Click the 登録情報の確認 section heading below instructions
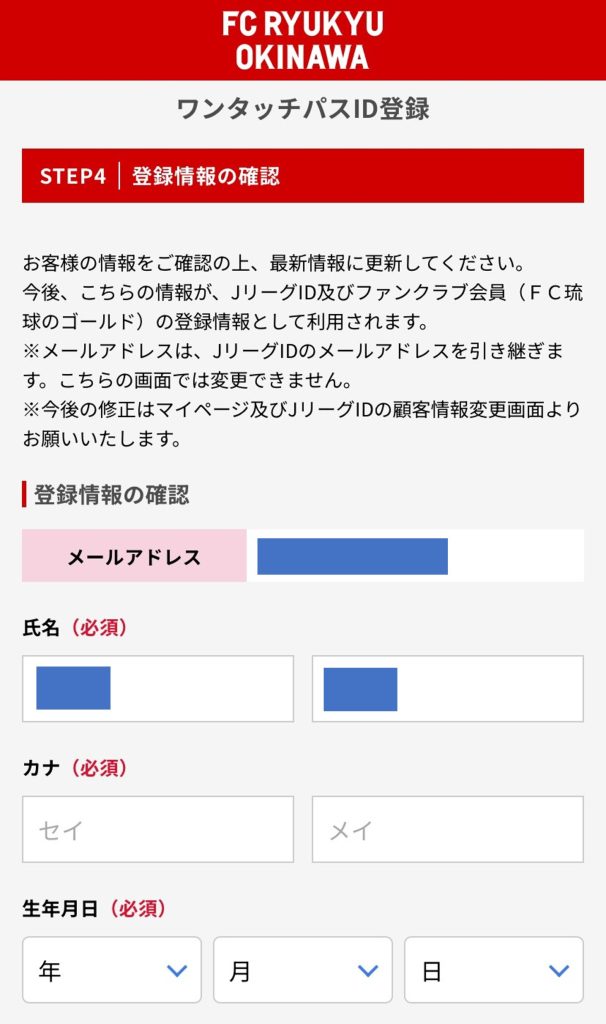The image size is (606, 1024). click(110, 495)
